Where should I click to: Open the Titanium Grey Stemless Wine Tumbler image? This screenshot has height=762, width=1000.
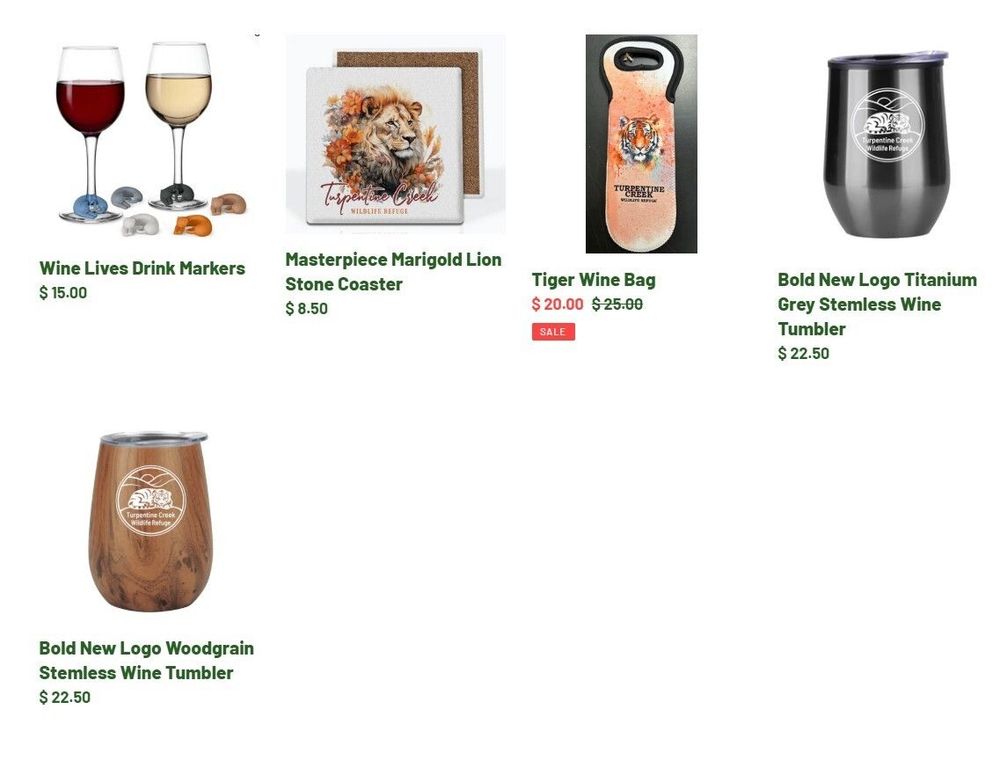[886, 144]
